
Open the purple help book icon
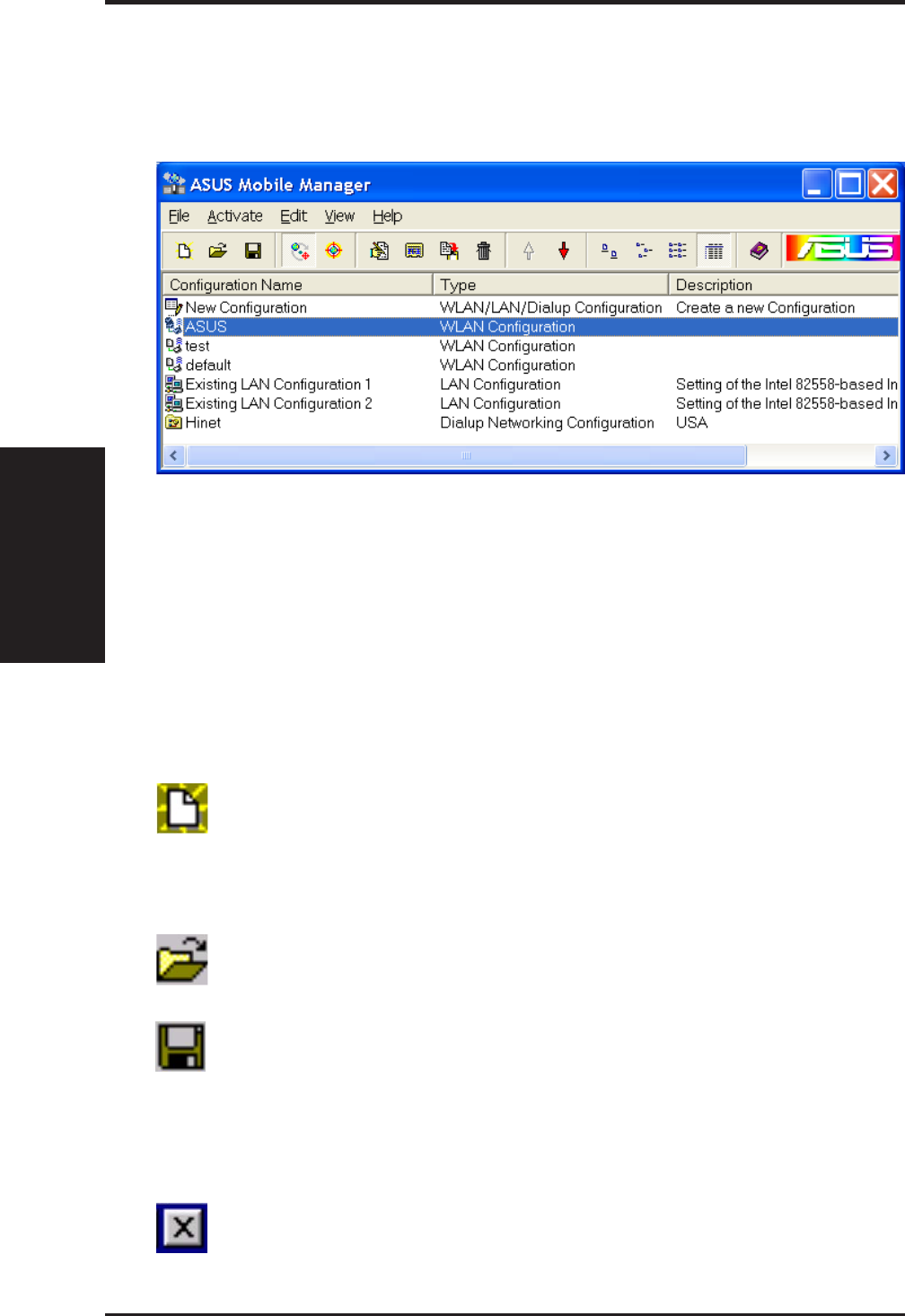(x=760, y=251)
